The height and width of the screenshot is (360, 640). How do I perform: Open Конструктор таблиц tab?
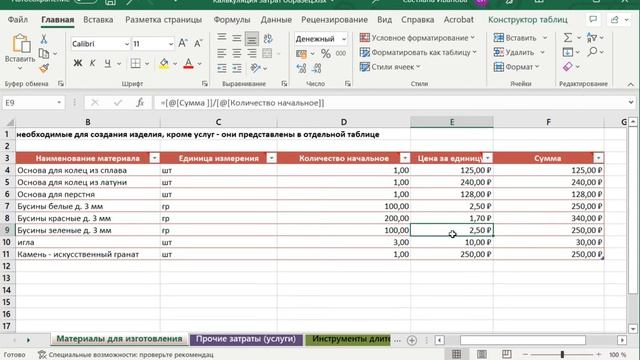point(527,20)
